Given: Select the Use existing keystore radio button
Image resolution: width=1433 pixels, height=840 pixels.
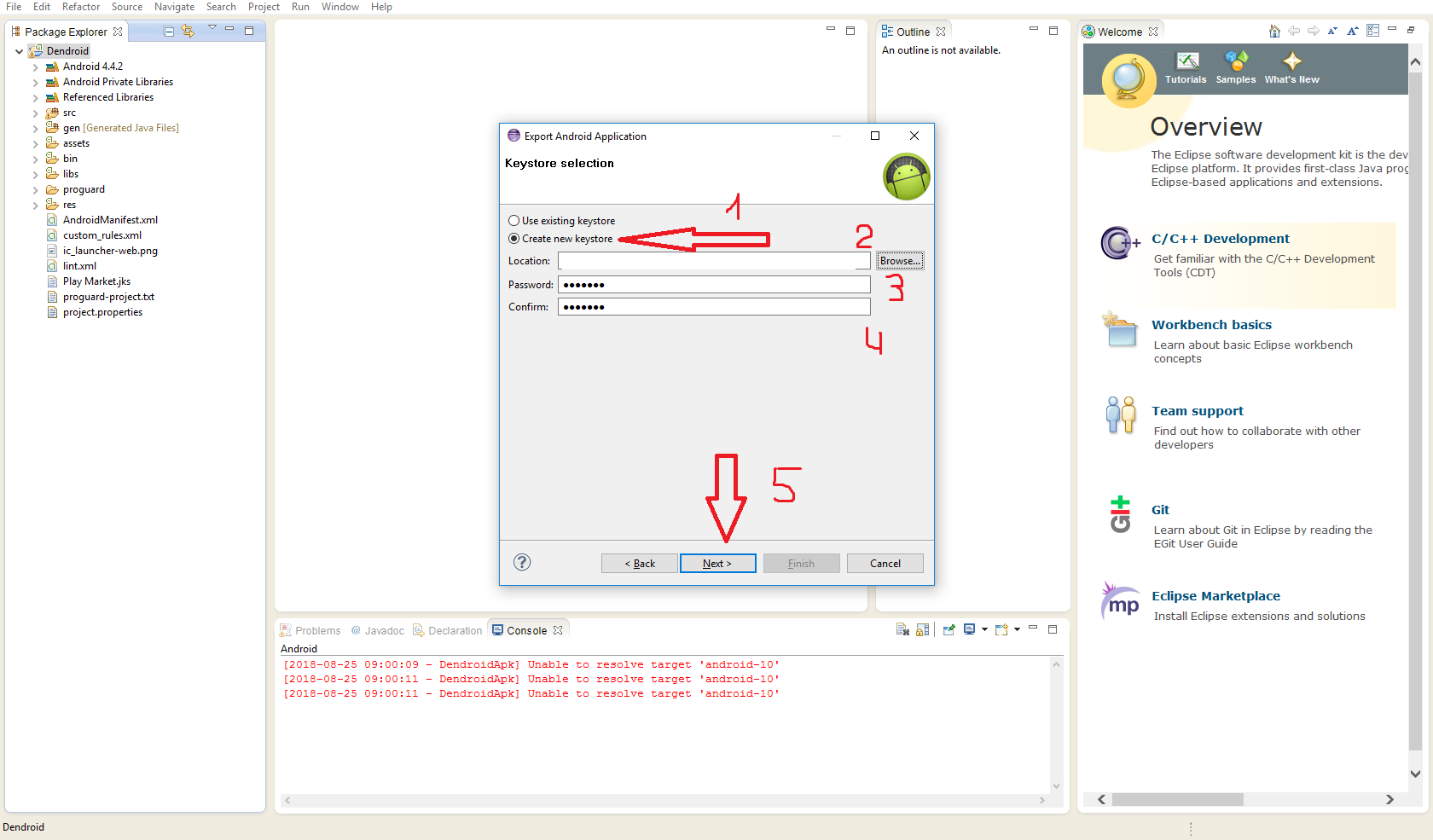Looking at the screenshot, I should point(514,221).
